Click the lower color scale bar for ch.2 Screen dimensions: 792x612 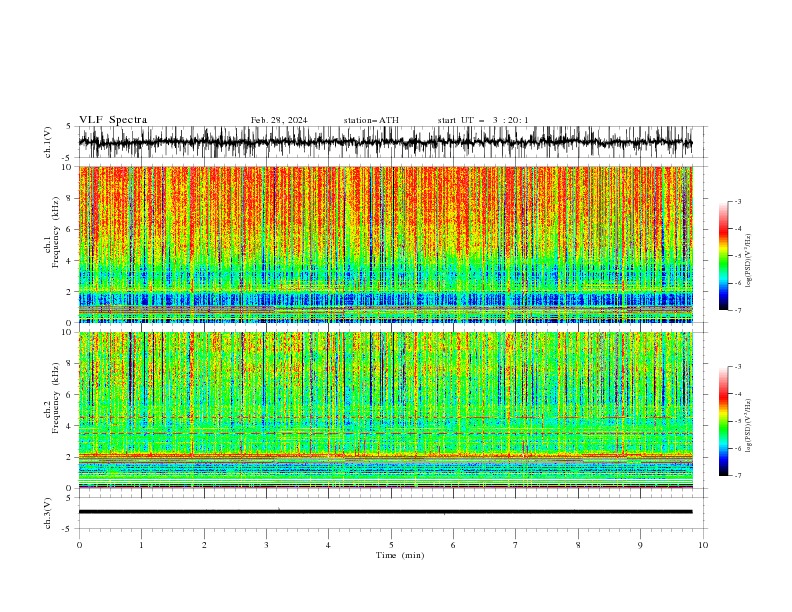[724, 421]
